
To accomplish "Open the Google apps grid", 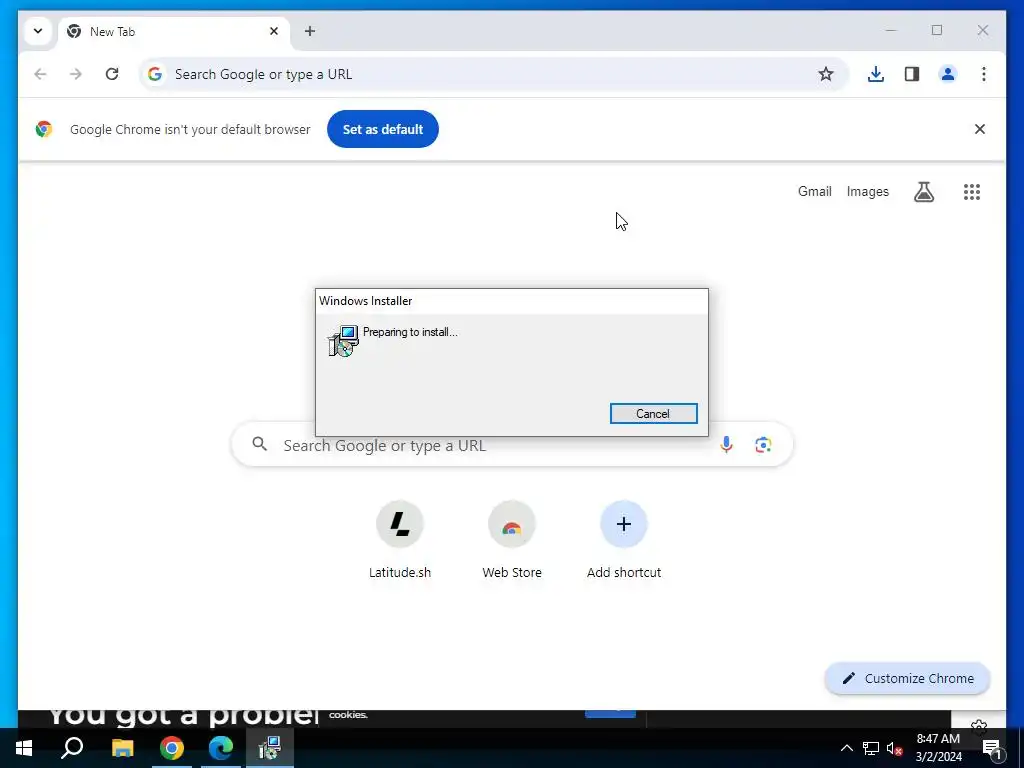I will (x=972, y=192).
